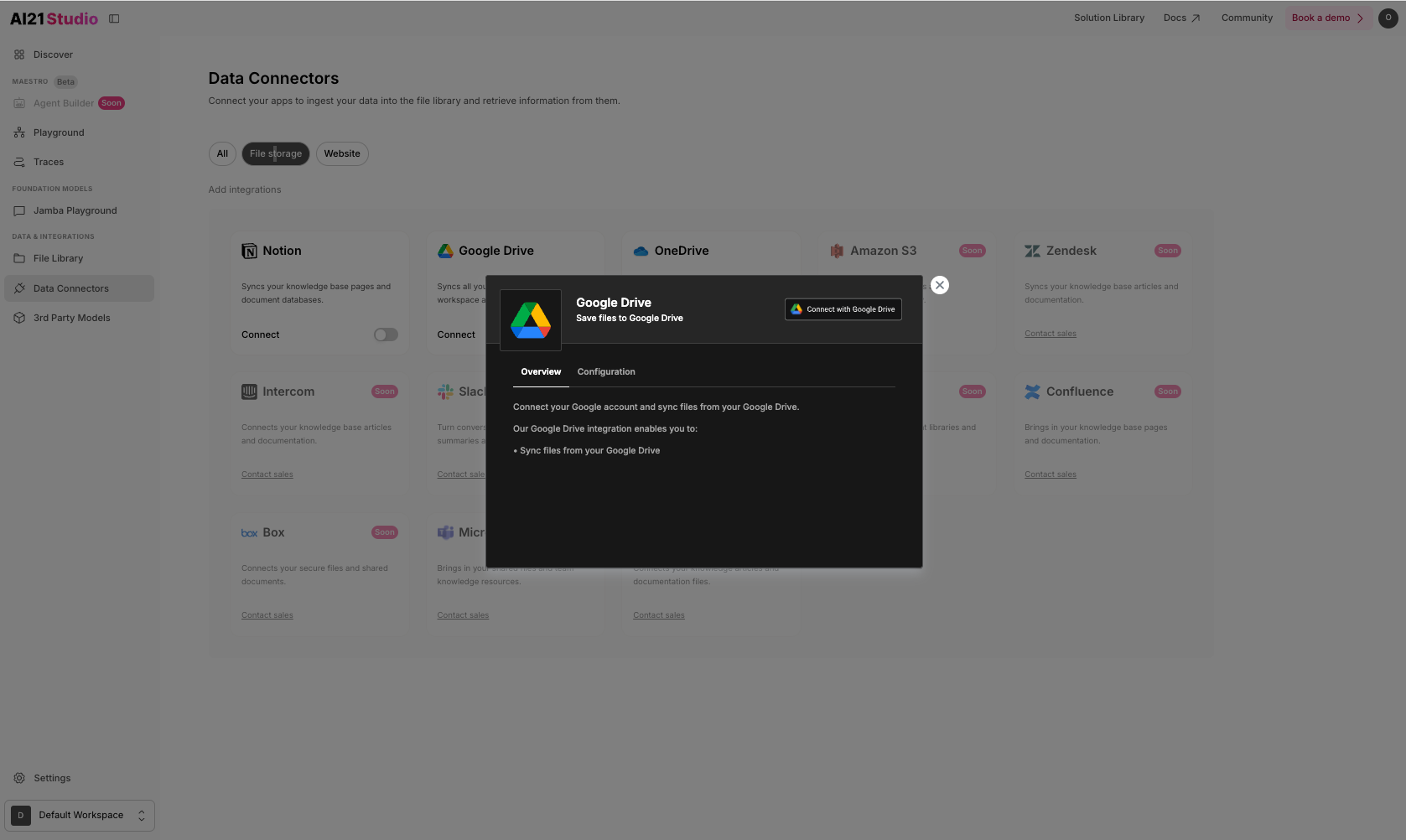Screen dimensions: 1406x840
Task: Open the Jamba Playground
Action: (x=75, y=210)
